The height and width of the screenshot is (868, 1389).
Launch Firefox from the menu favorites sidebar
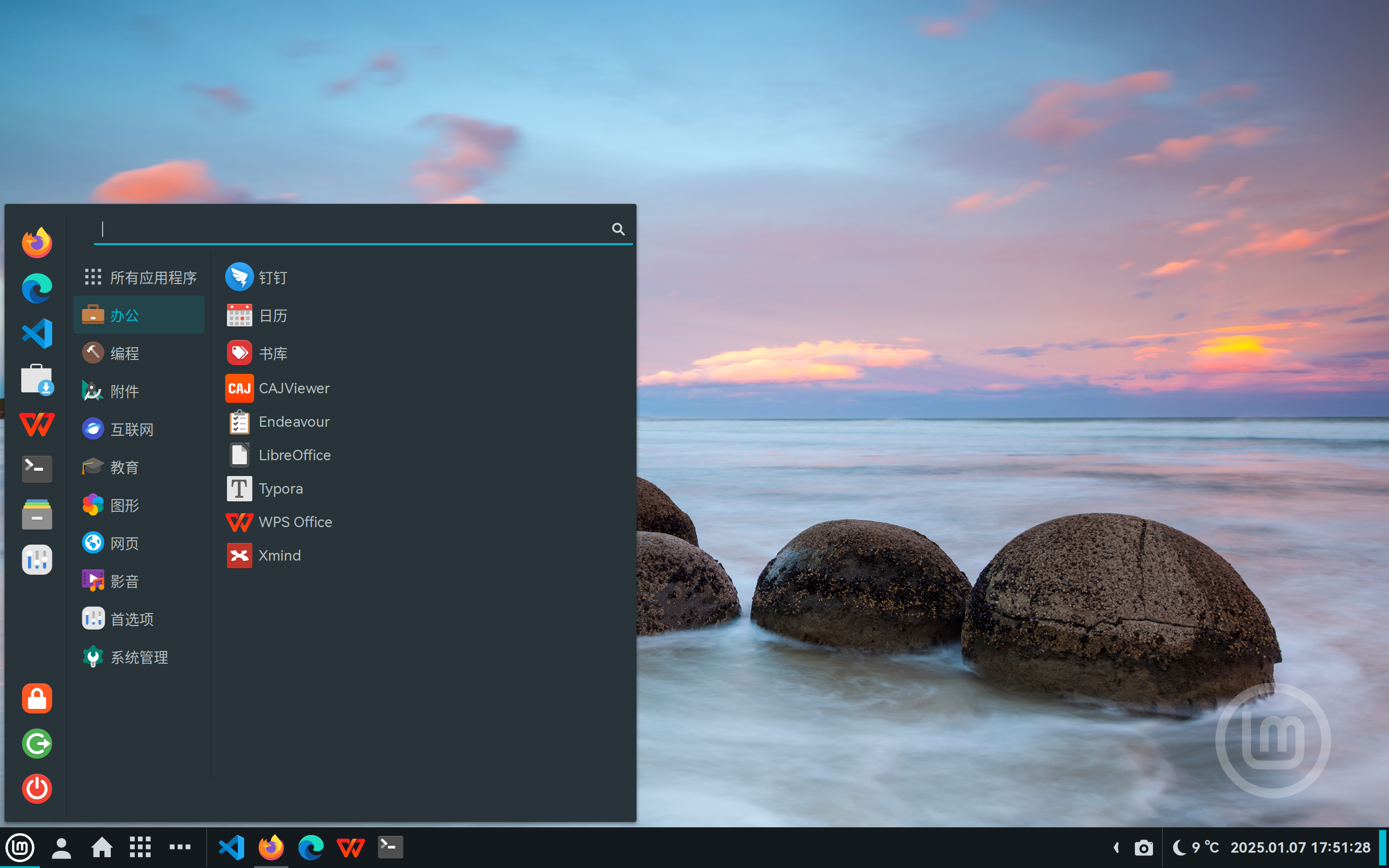click(x=37, y=243)
